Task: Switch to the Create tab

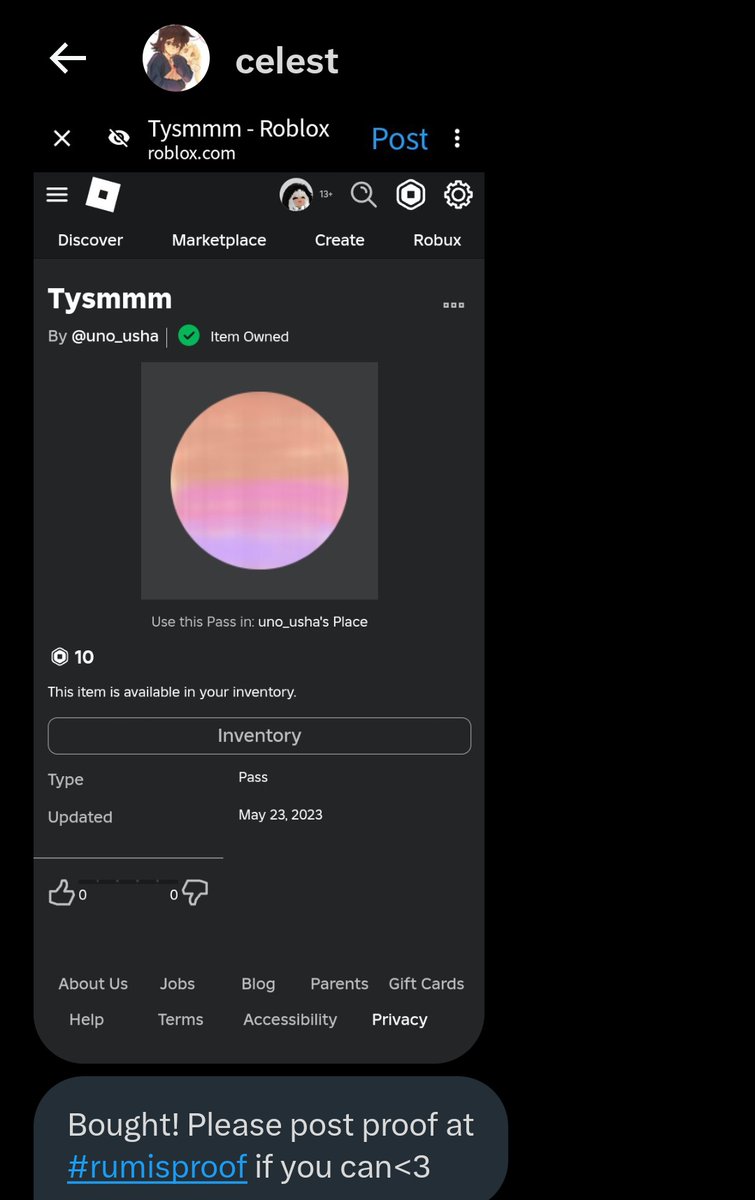Action: tap(340, 240)
